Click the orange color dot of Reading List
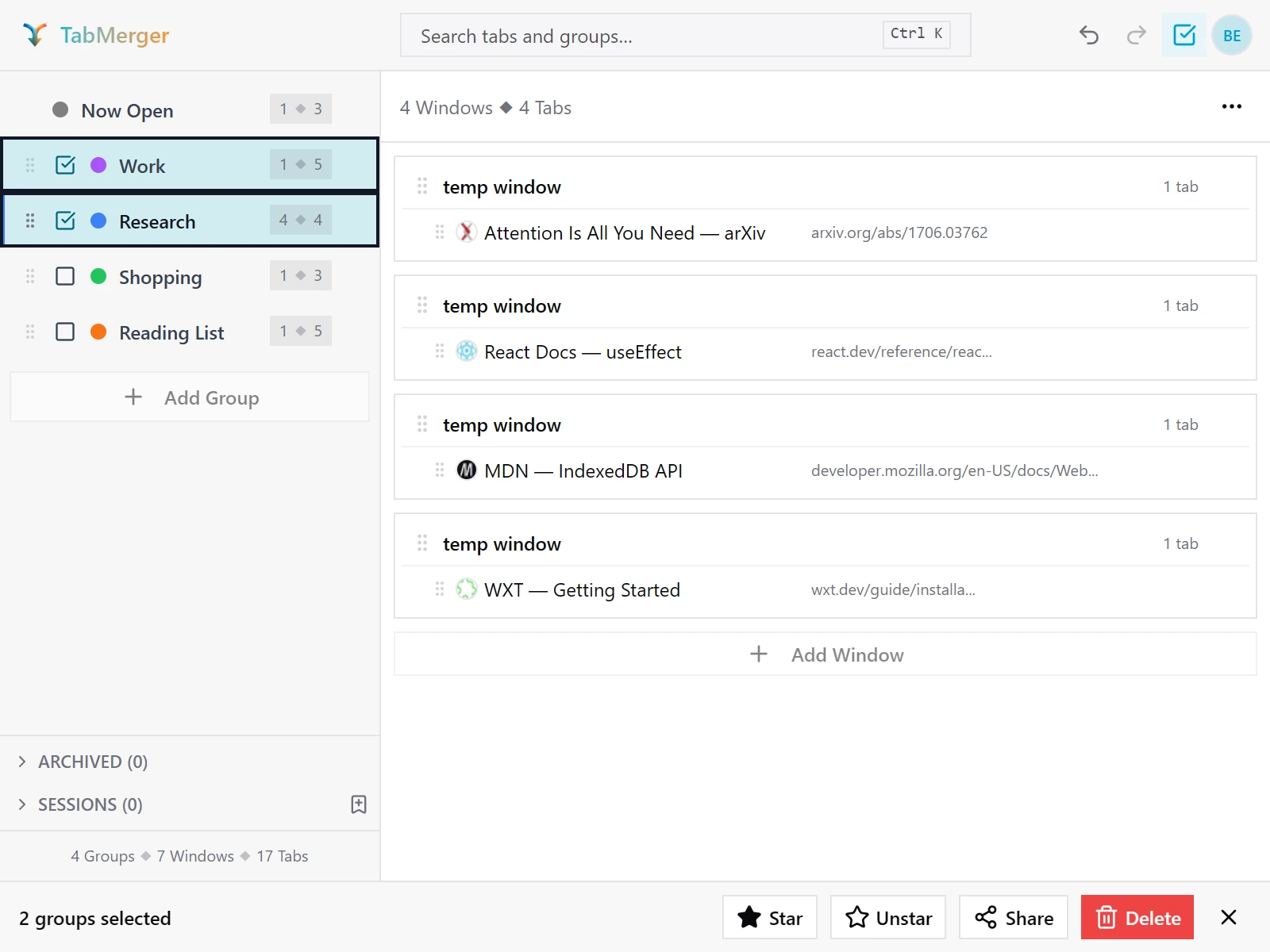The height and width of the screenshot is (952, 1270). coord(98,332)
